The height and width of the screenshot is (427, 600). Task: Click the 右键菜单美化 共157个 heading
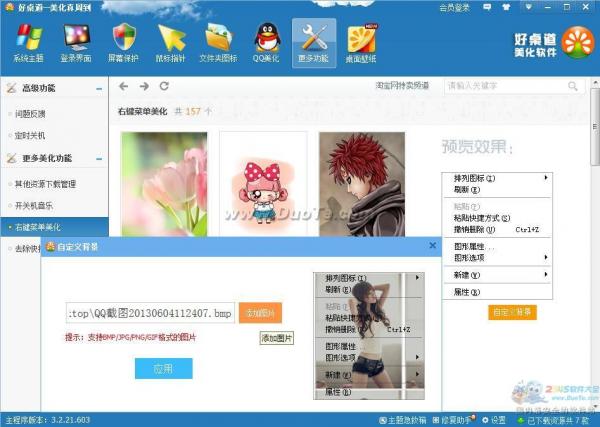(x=165, y=111)
